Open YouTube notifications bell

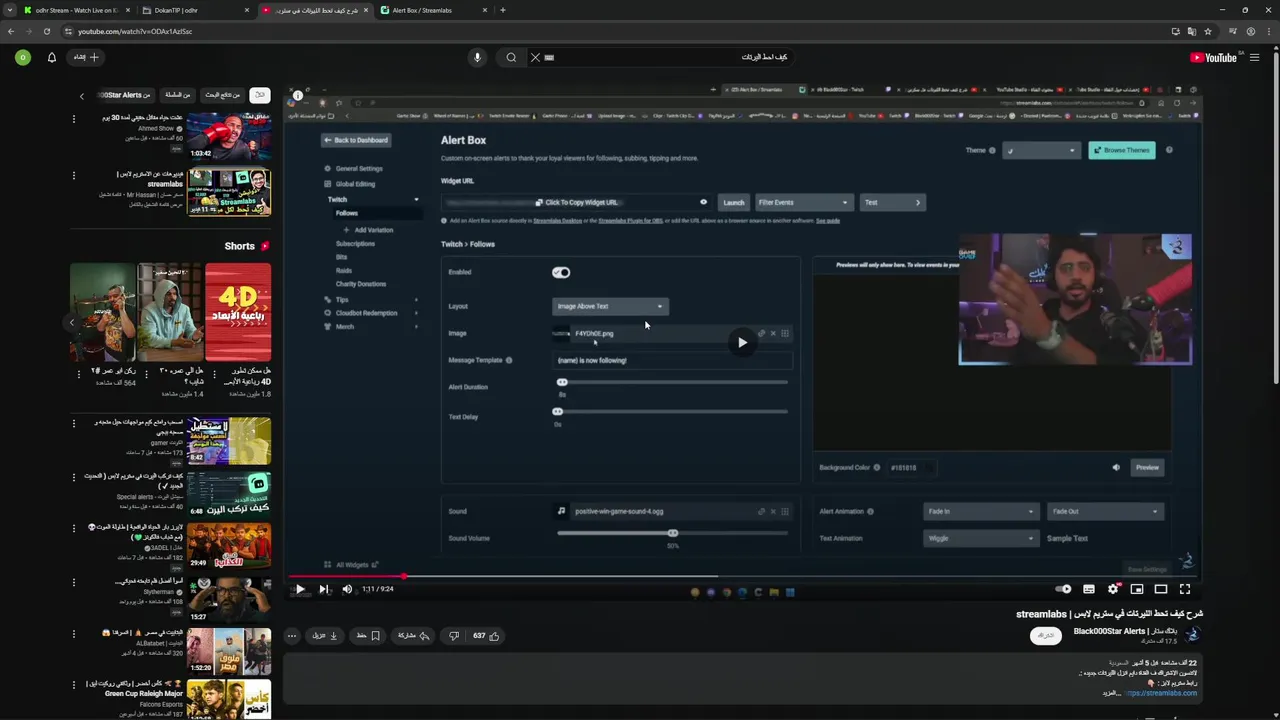(x=52, y=57)
